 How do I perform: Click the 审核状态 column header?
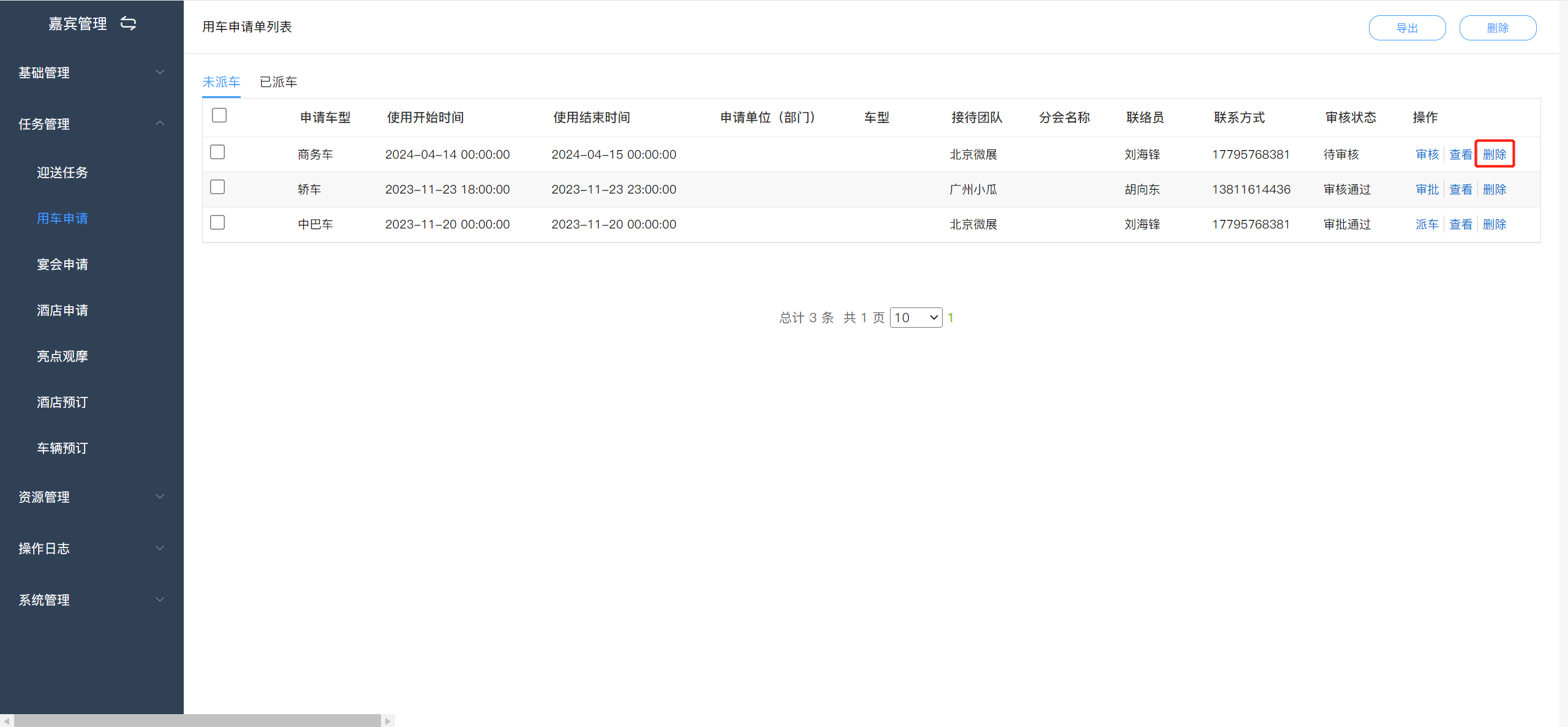[1351, 118]
